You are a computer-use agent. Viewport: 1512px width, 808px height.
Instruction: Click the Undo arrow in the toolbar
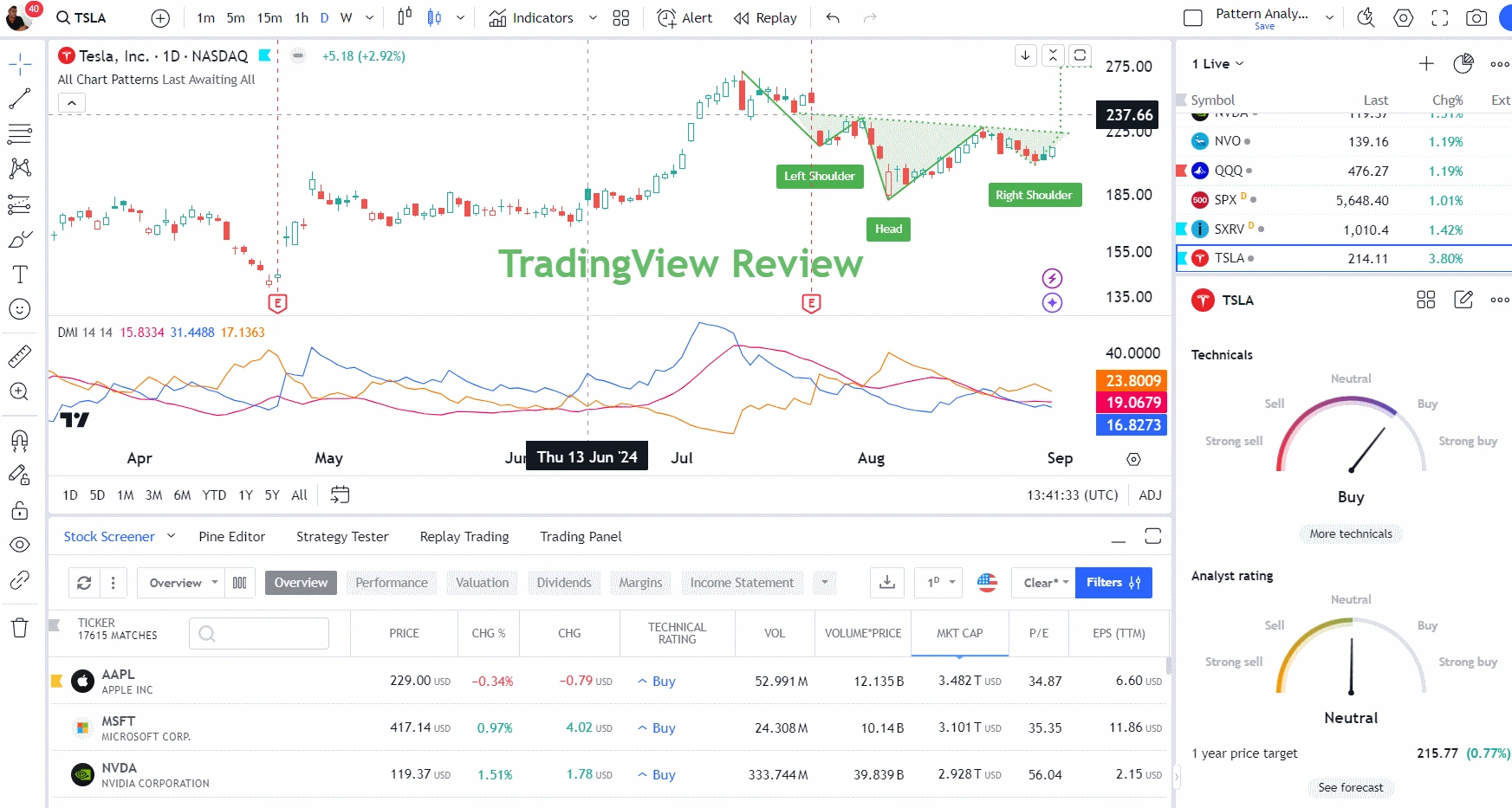coord(832,17)
